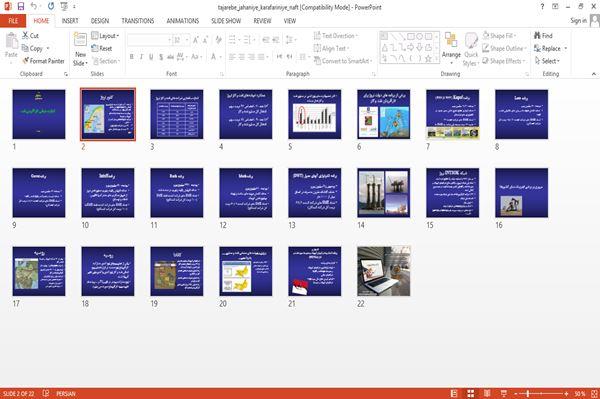Switch to the TRANSITIONS tab

138,21
